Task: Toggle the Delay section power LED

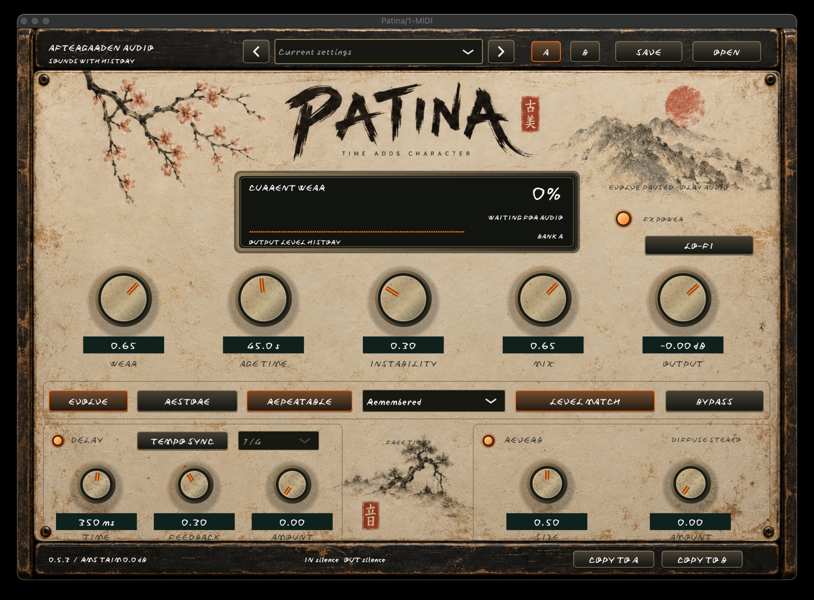Action: point(58,441)
